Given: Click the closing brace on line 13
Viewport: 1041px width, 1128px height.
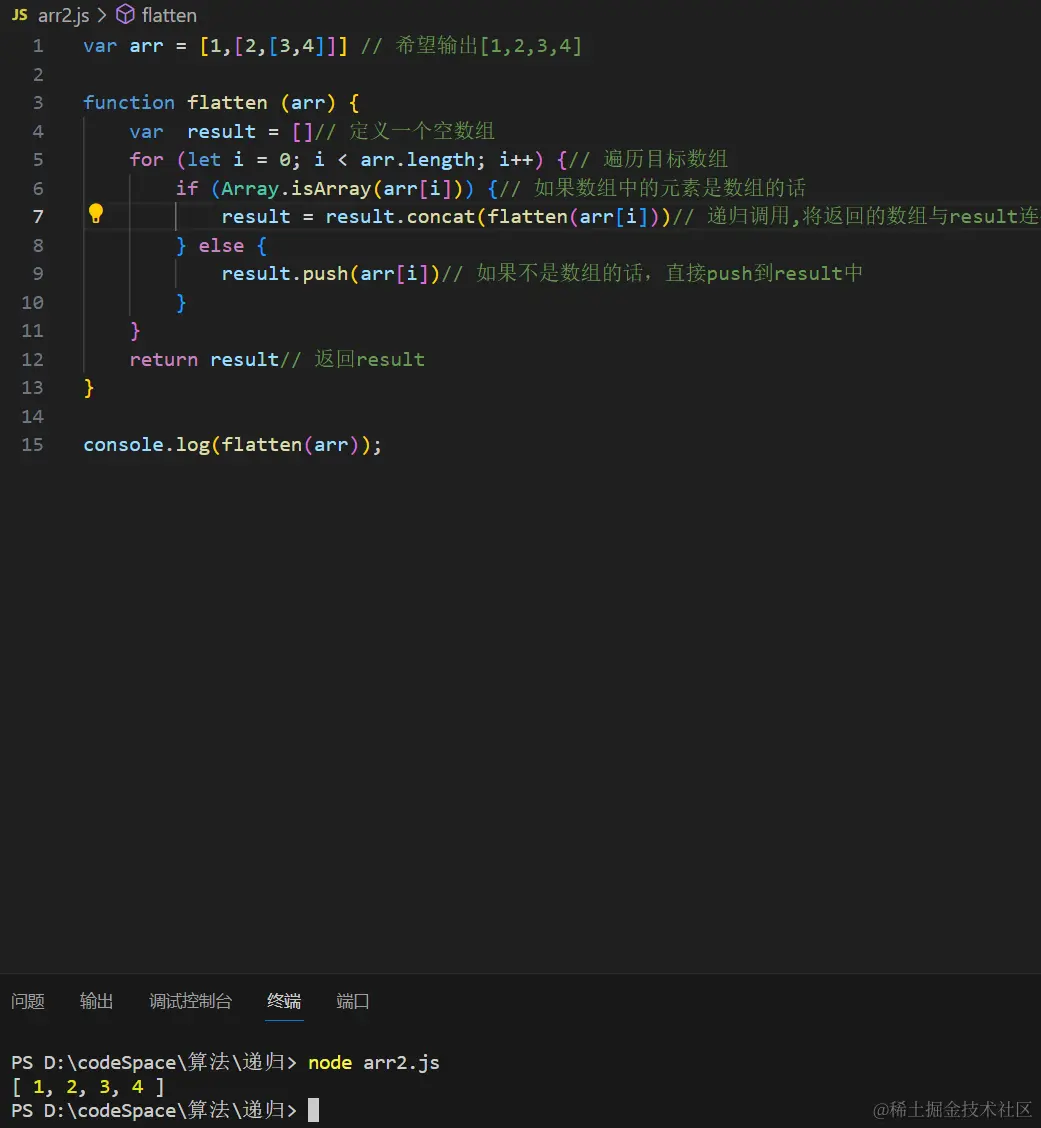Looking at the screenshot, I should coord(88,388).
